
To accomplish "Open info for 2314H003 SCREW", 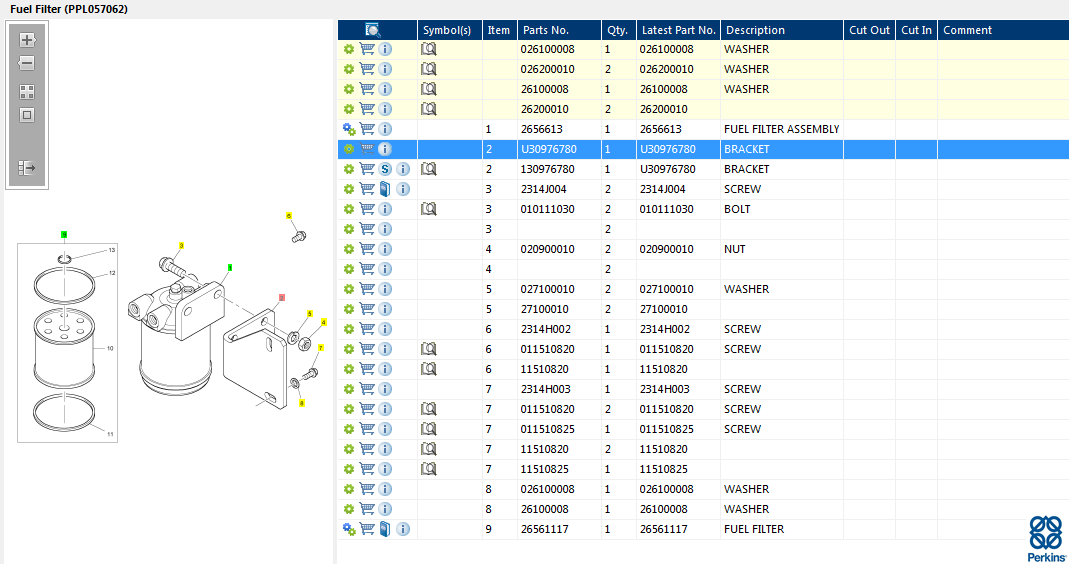I will [x=385, y=389].
